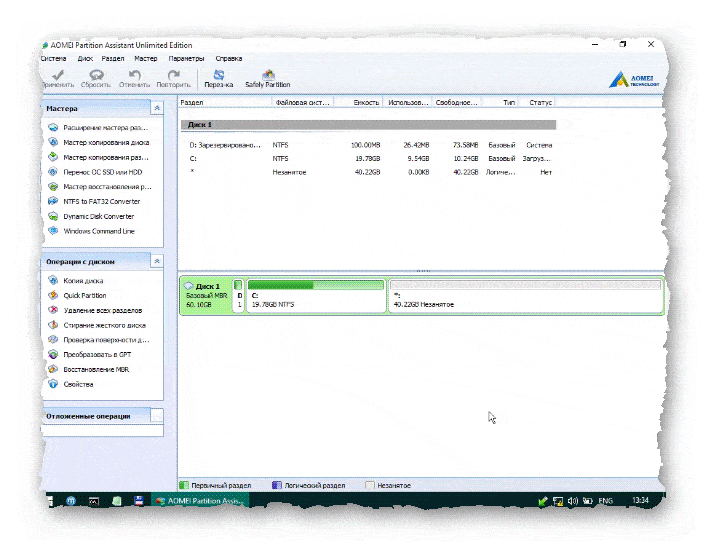This screenshot has height=544, width=704.
Task: Click the 13:34 clock in taskbar
Action: [x=640, y=500]
